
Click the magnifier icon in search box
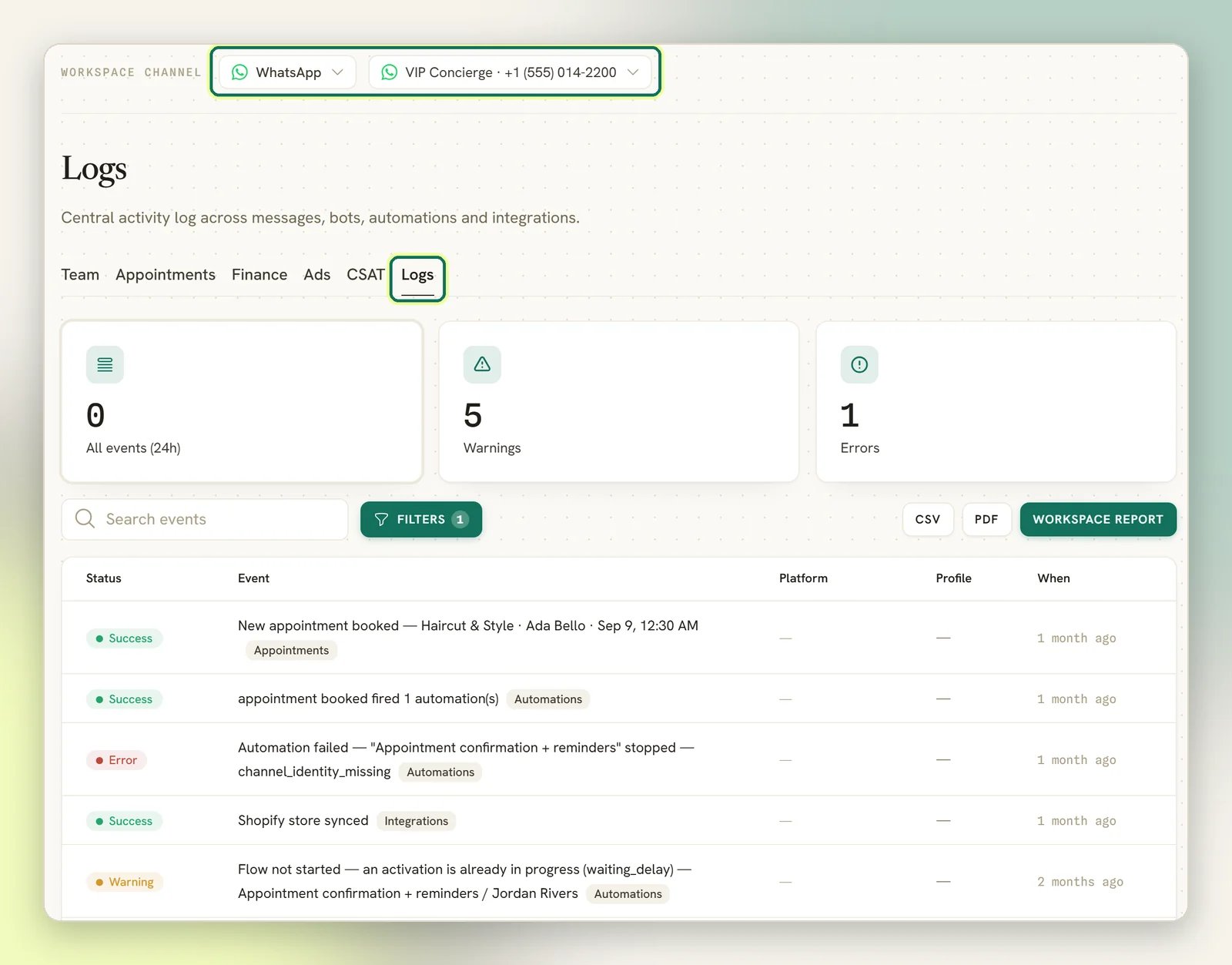(x=85, y=518)
